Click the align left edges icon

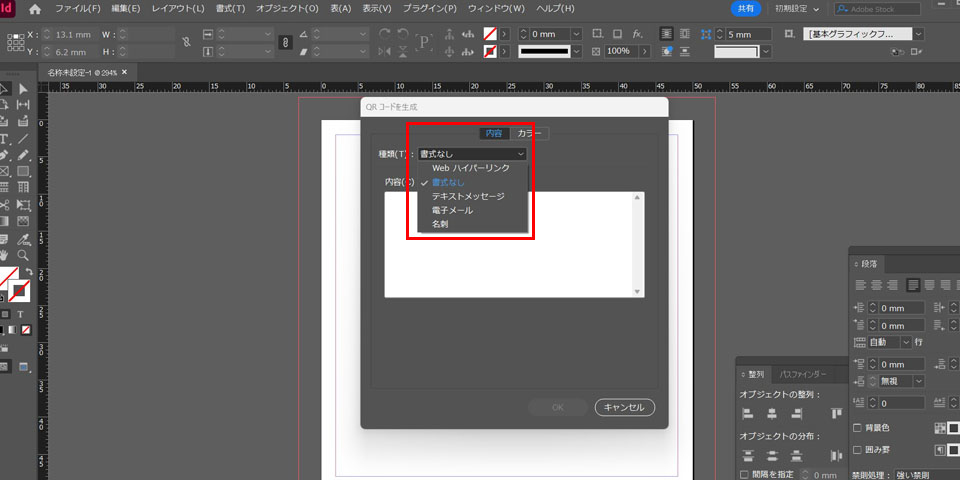pyautogui.click(x=748, y=413)
